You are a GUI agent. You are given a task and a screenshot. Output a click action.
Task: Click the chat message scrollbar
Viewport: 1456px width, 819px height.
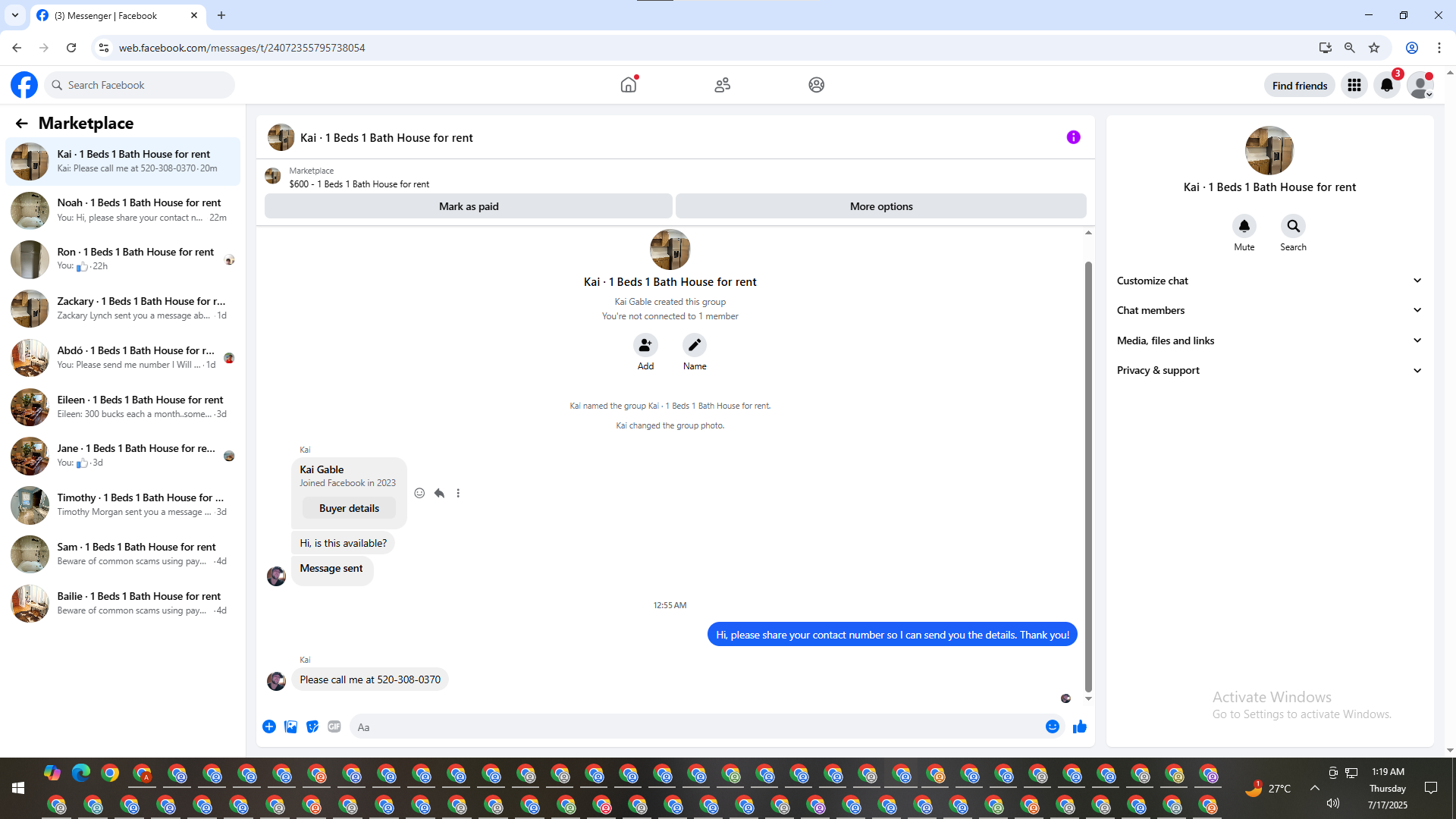click(1088, 476)
